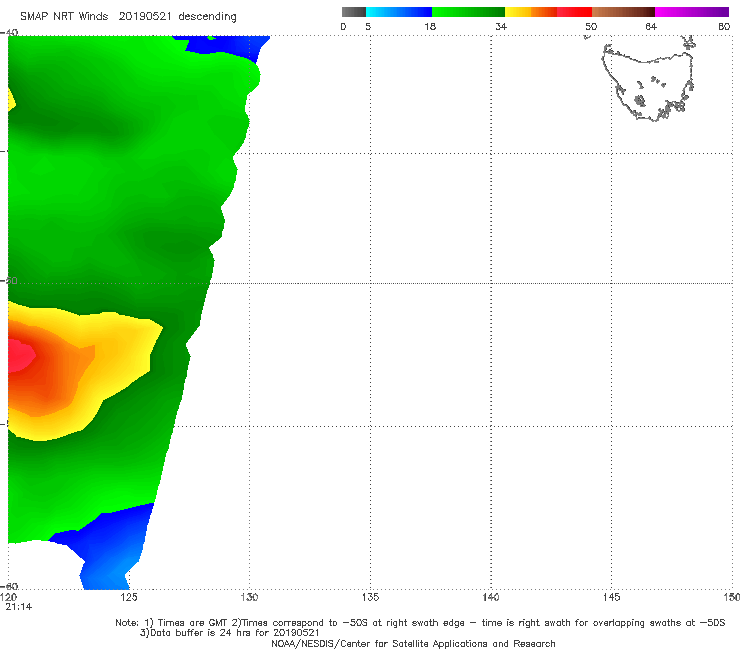Click the yellow-orange segment of the color bar
The height and width of the screenshot is (650, 740).
point(531,12)
